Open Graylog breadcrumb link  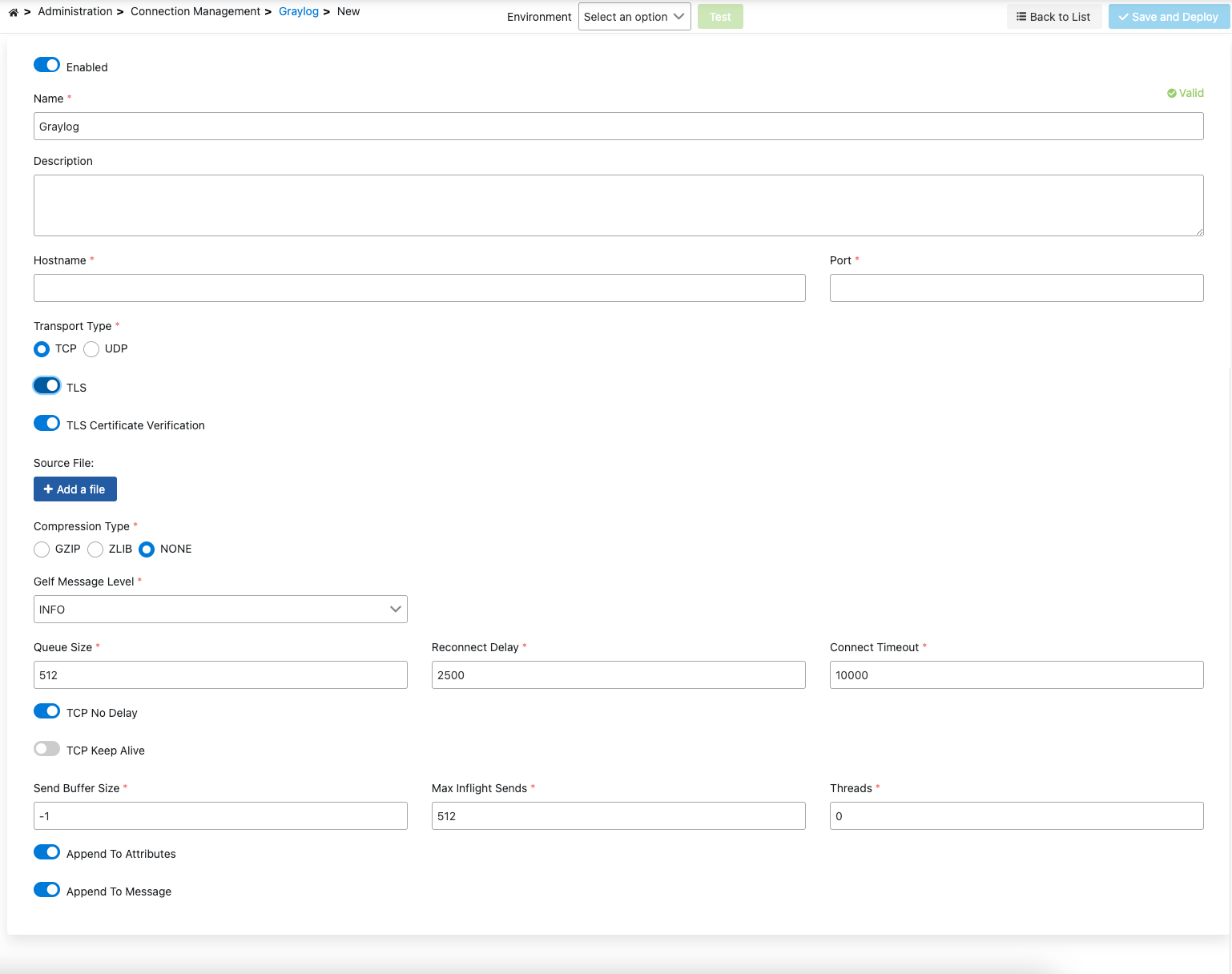[x=298, y=12]
